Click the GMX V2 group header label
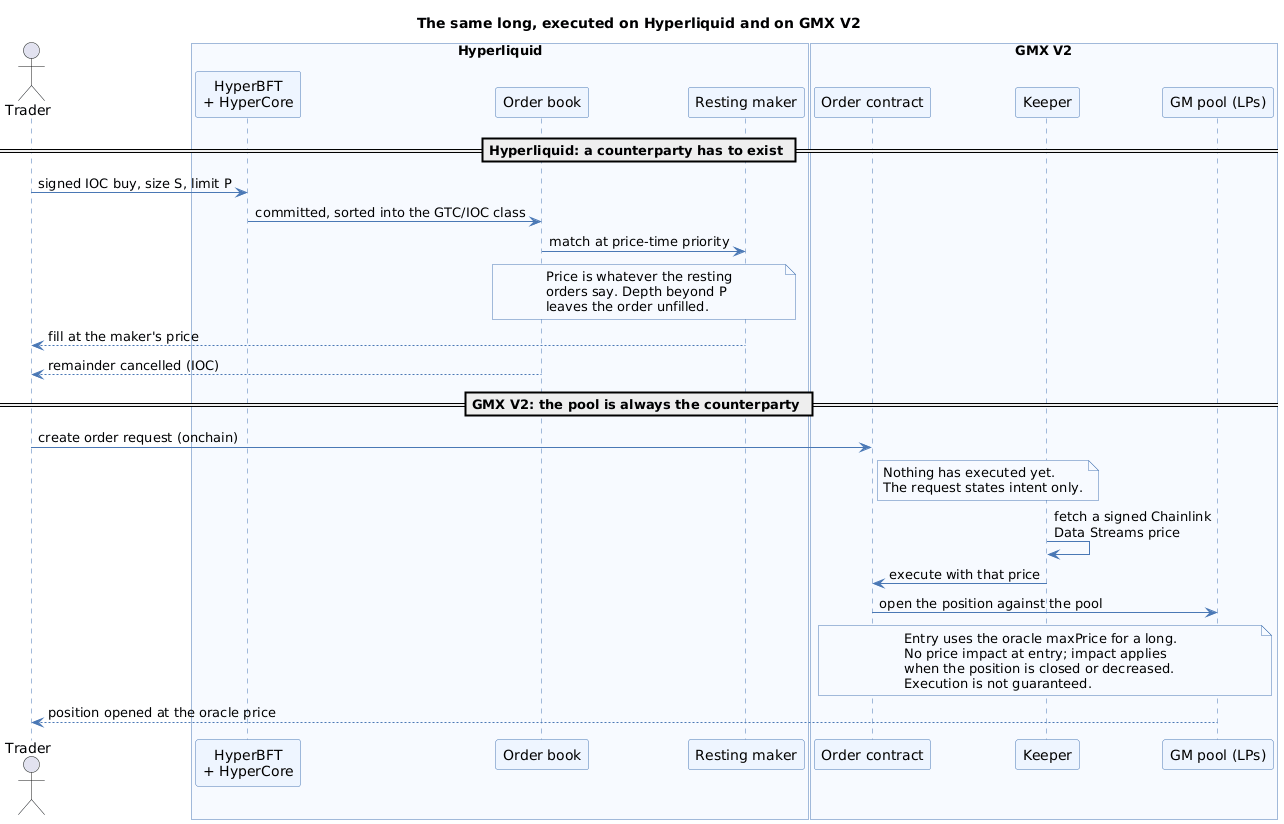This screenshot has height=824, width=1284. click(1043, 51)
